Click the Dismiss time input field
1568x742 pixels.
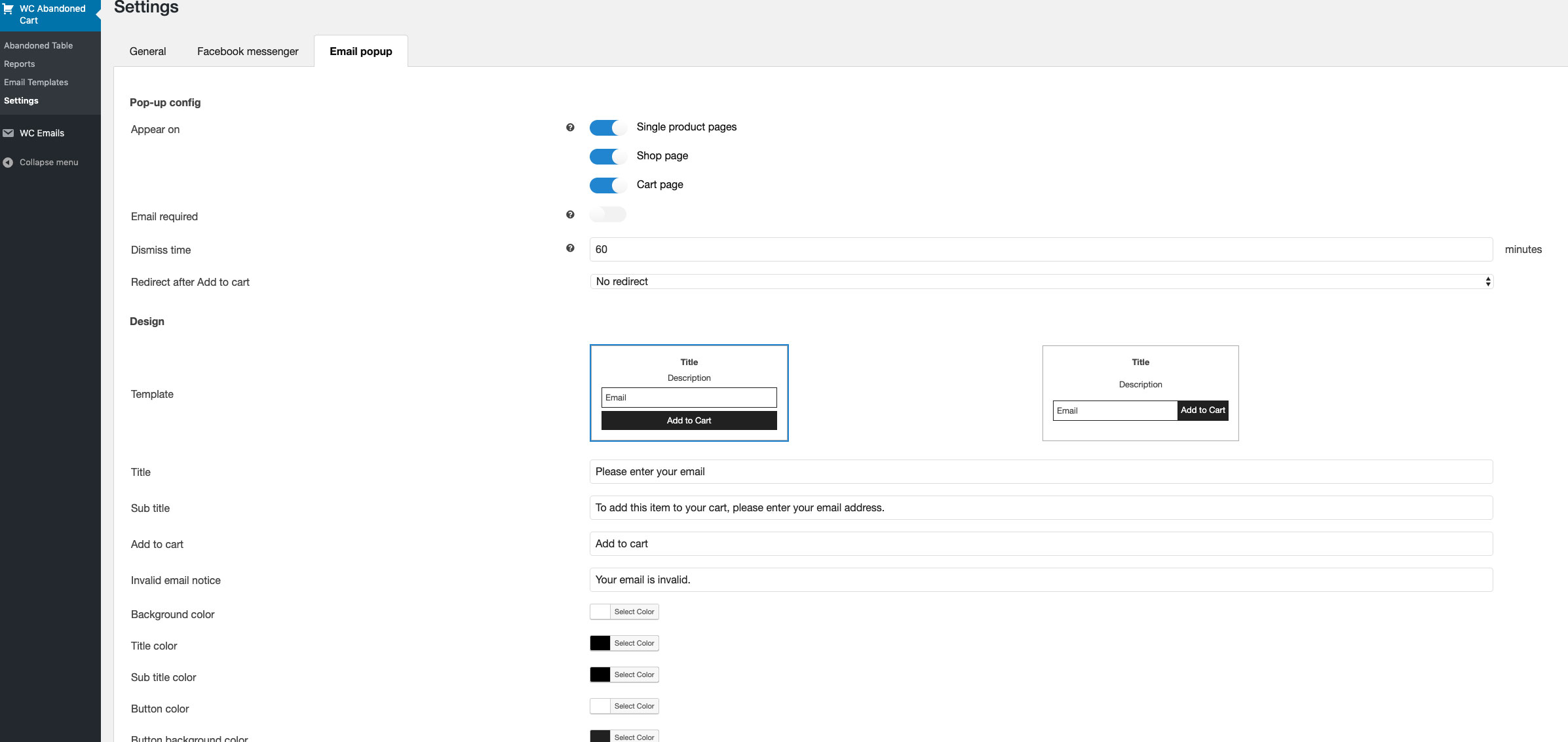tap(1041, 249)
